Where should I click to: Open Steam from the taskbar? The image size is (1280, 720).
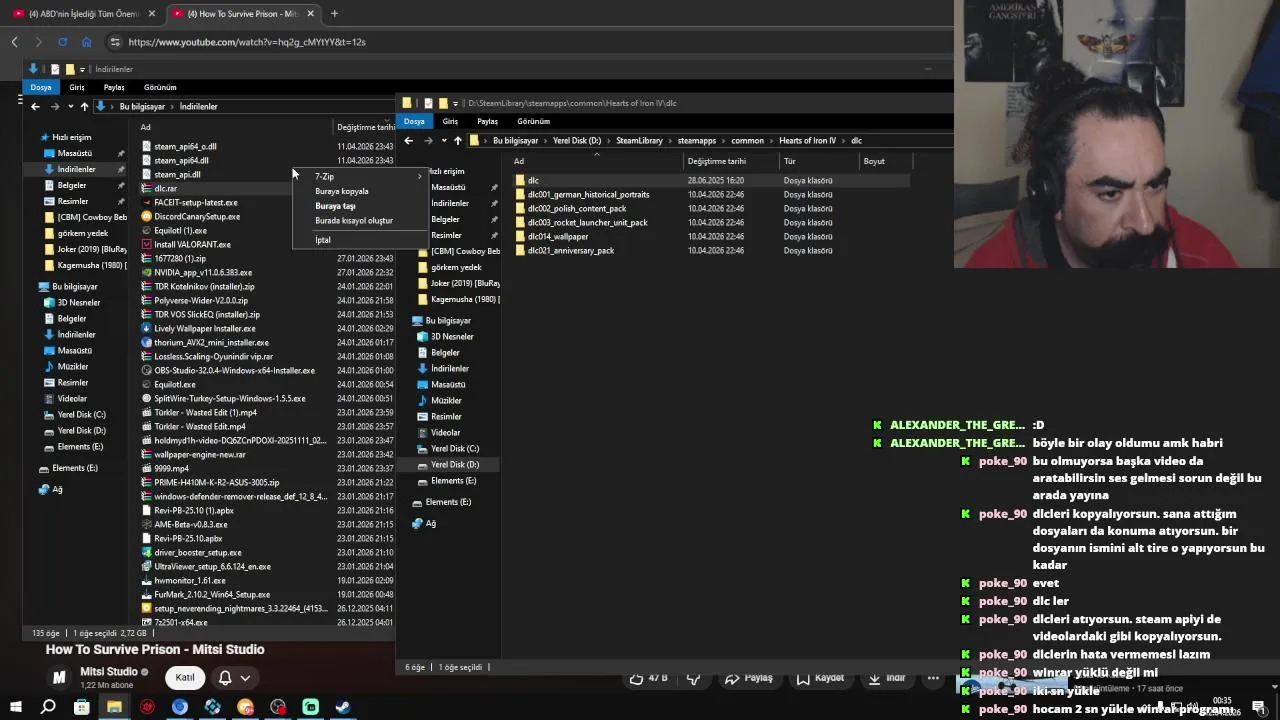click(343, 707)
